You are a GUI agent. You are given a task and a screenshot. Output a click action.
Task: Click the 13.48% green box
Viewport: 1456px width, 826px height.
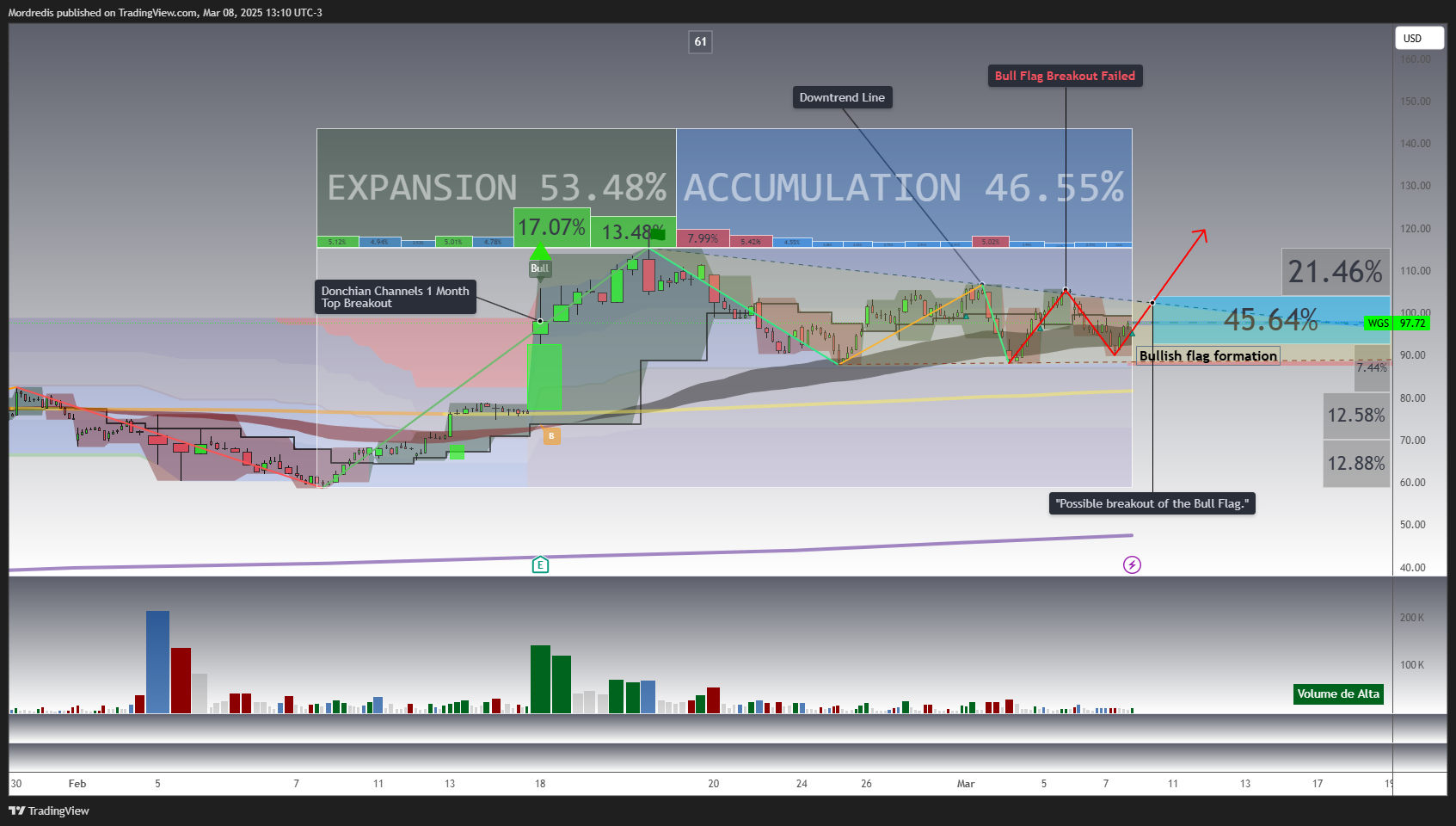633,231
